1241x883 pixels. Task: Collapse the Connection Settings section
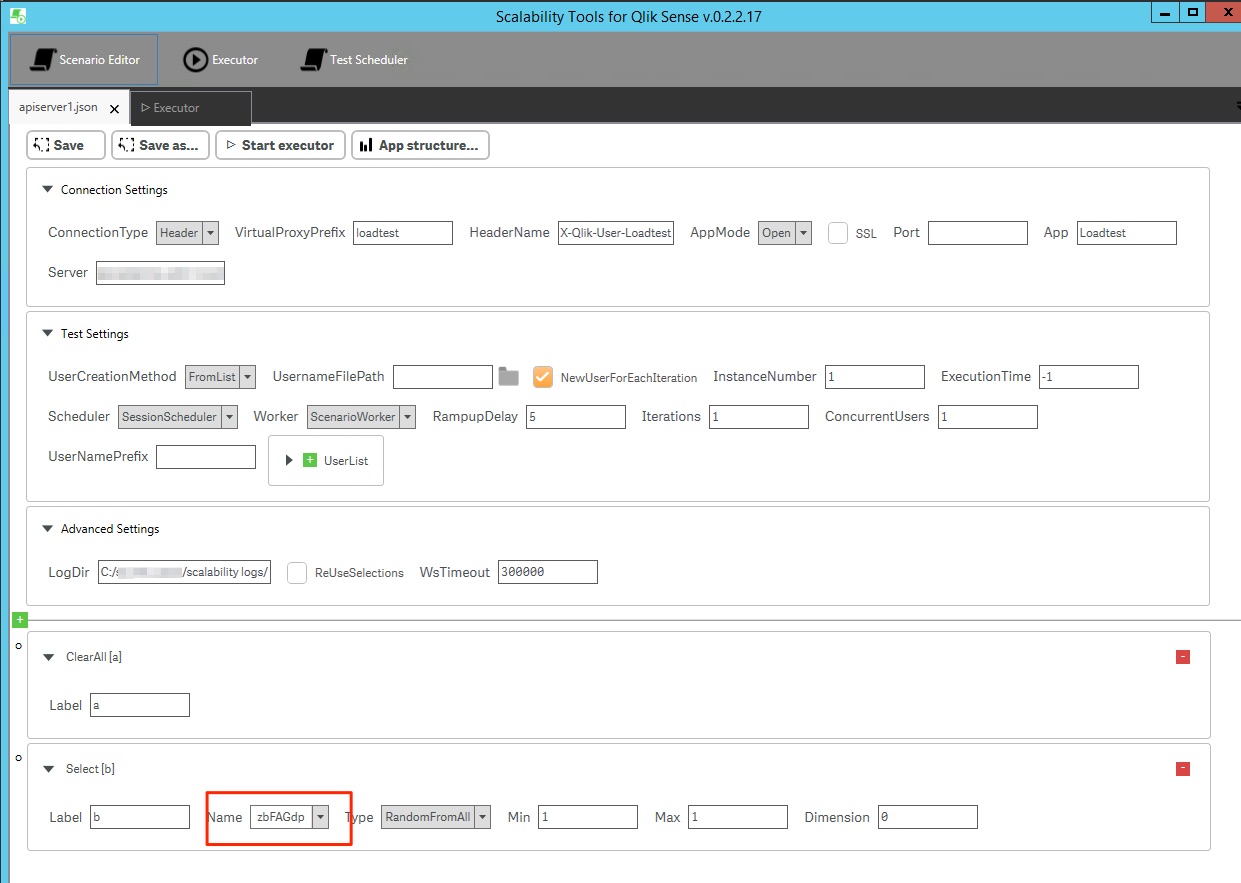pyautogui.click(x=47, y=189)
